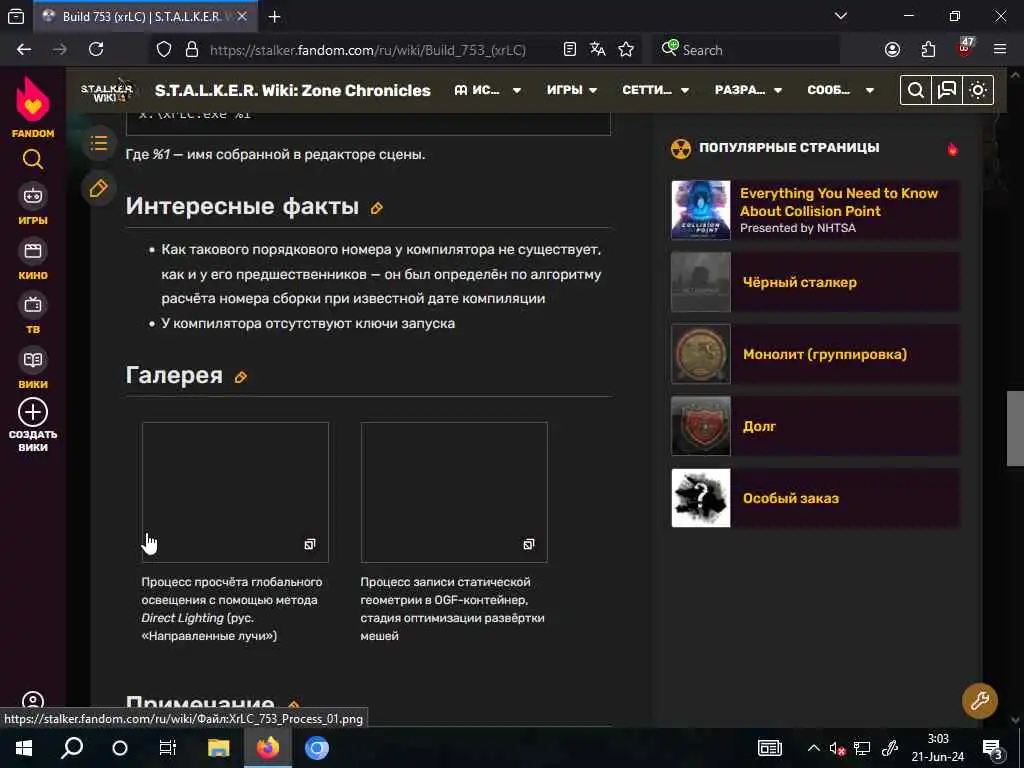Click the page edit pencil icon
The image size is (1024, 768).
click(x=99, y=189)
